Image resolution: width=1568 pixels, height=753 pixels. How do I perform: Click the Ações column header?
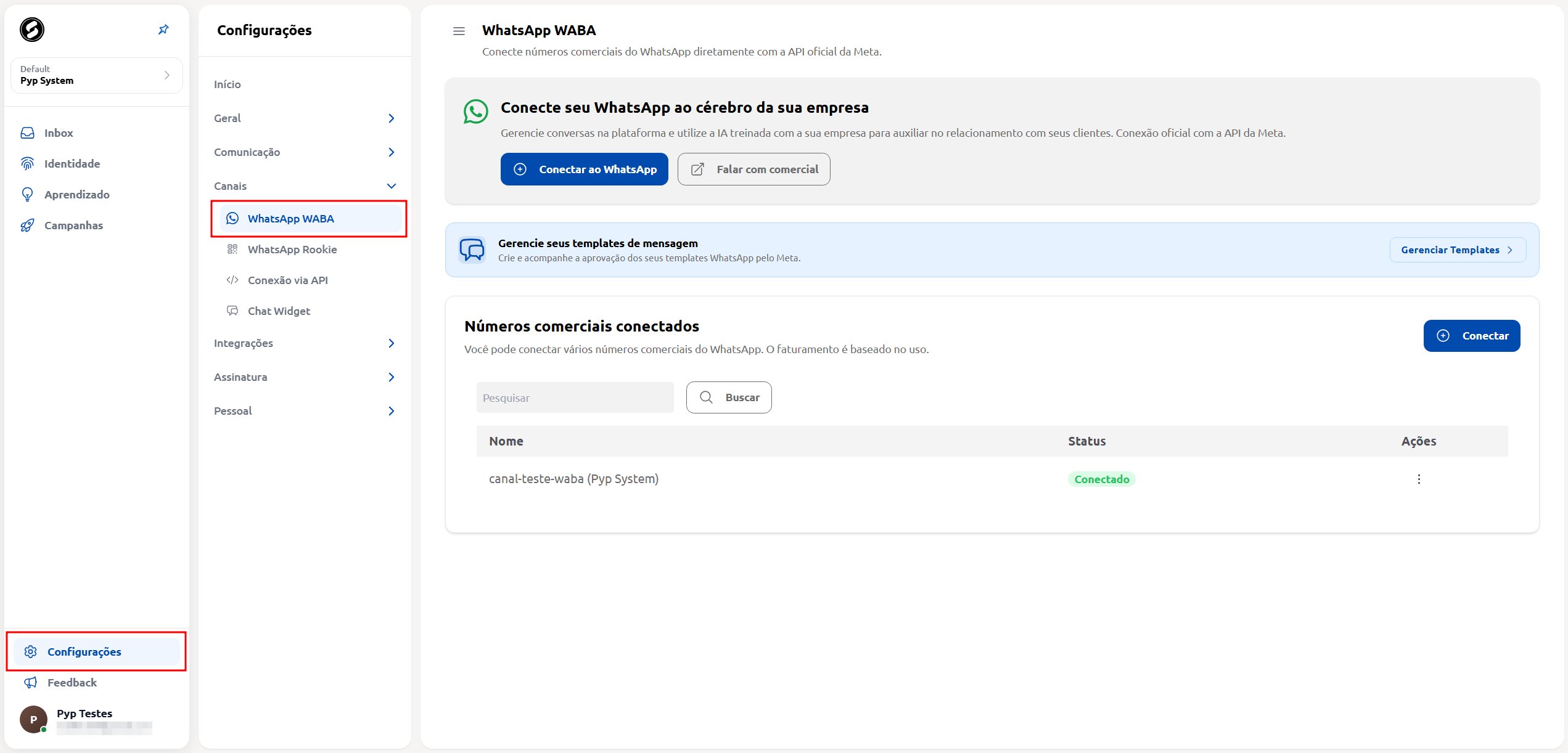pyautogui.click(x=1418, y=441)
